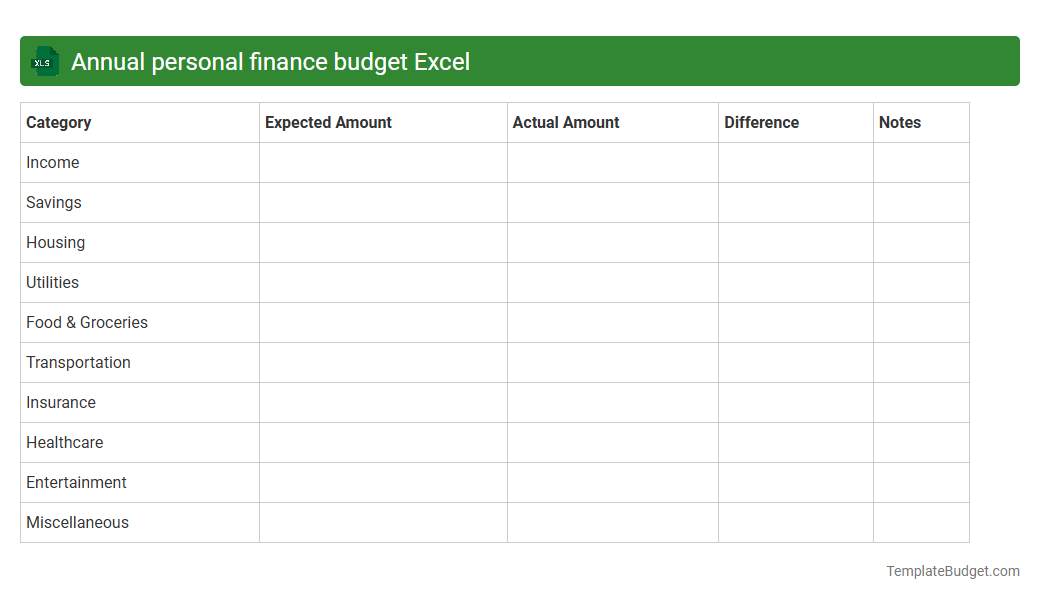Select the Entertainment row label

click(x=76, y=482)
